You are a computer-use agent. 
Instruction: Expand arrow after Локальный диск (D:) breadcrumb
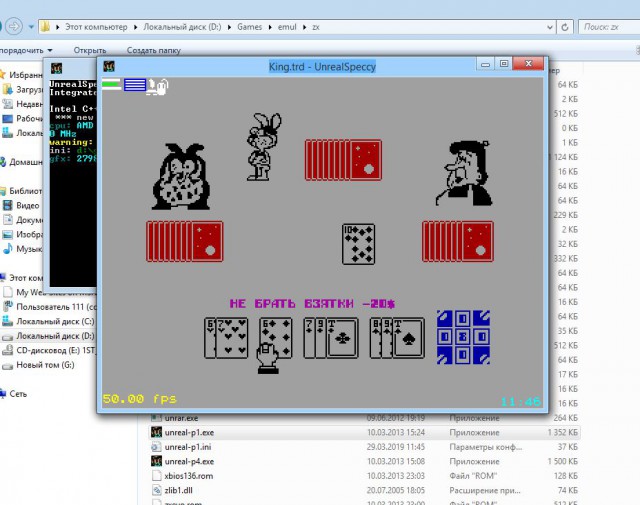coord(229,27)
